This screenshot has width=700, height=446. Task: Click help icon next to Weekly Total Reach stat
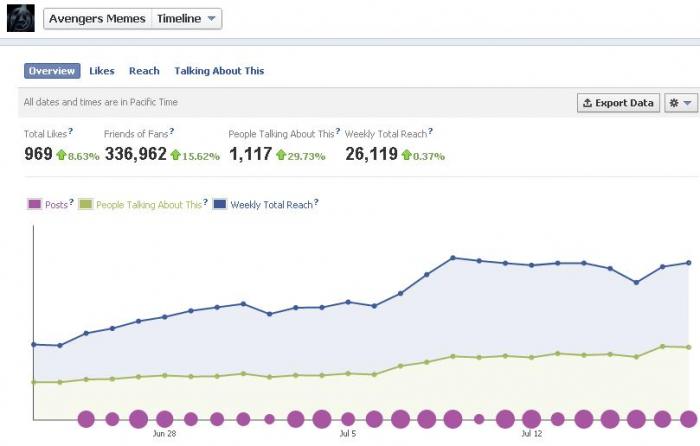click(430, 131)
